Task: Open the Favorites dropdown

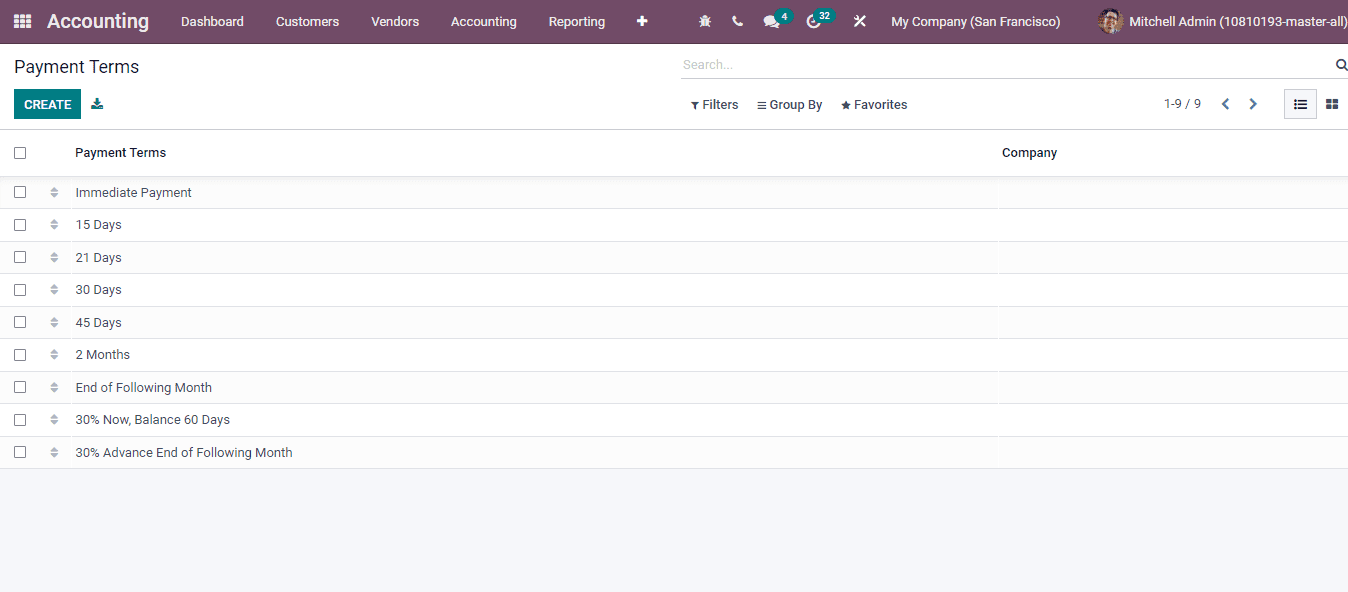Action: click(873, 104)
